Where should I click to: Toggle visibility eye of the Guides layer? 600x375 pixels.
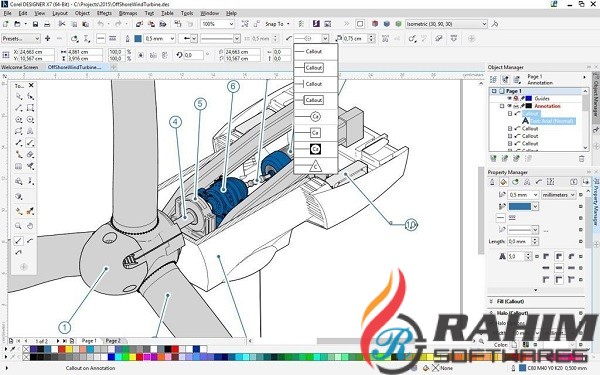click(x=509, y=98)
